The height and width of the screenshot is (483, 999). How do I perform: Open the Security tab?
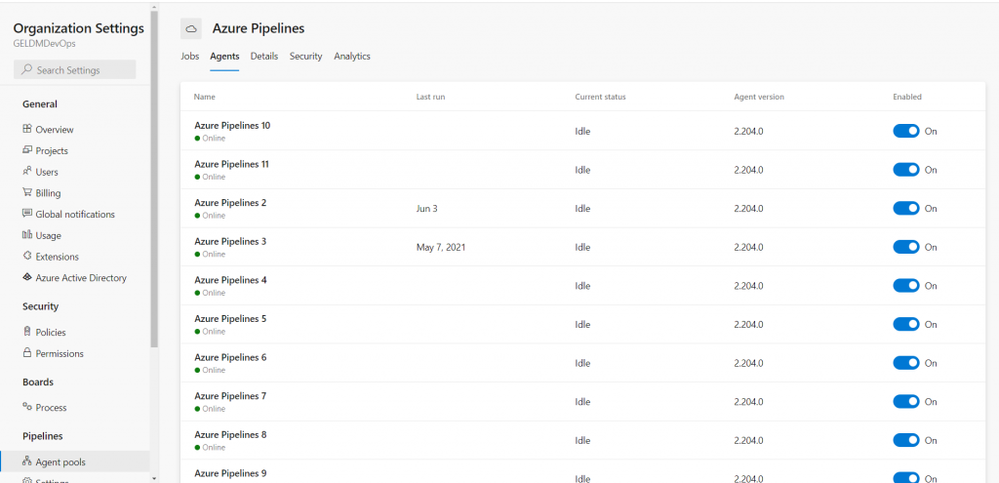tap(306, 56)
